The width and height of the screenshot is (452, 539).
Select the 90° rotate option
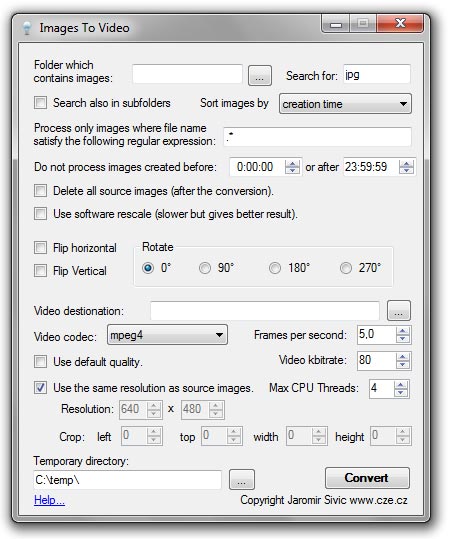(205, 268)
